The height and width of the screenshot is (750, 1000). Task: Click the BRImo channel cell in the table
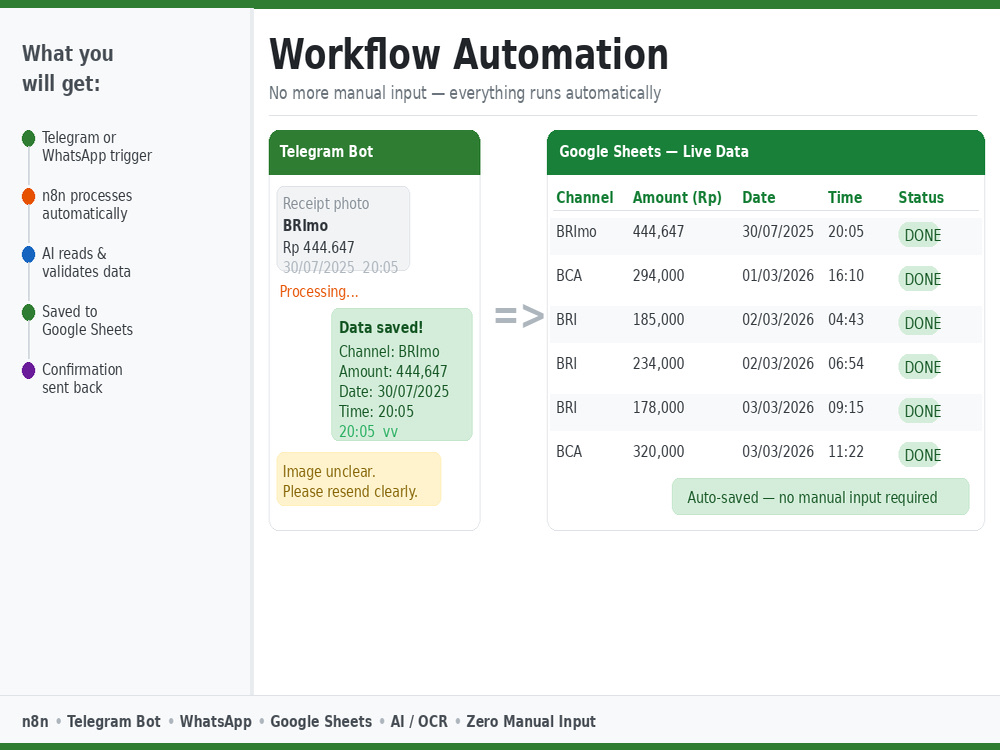pos(576,232)
